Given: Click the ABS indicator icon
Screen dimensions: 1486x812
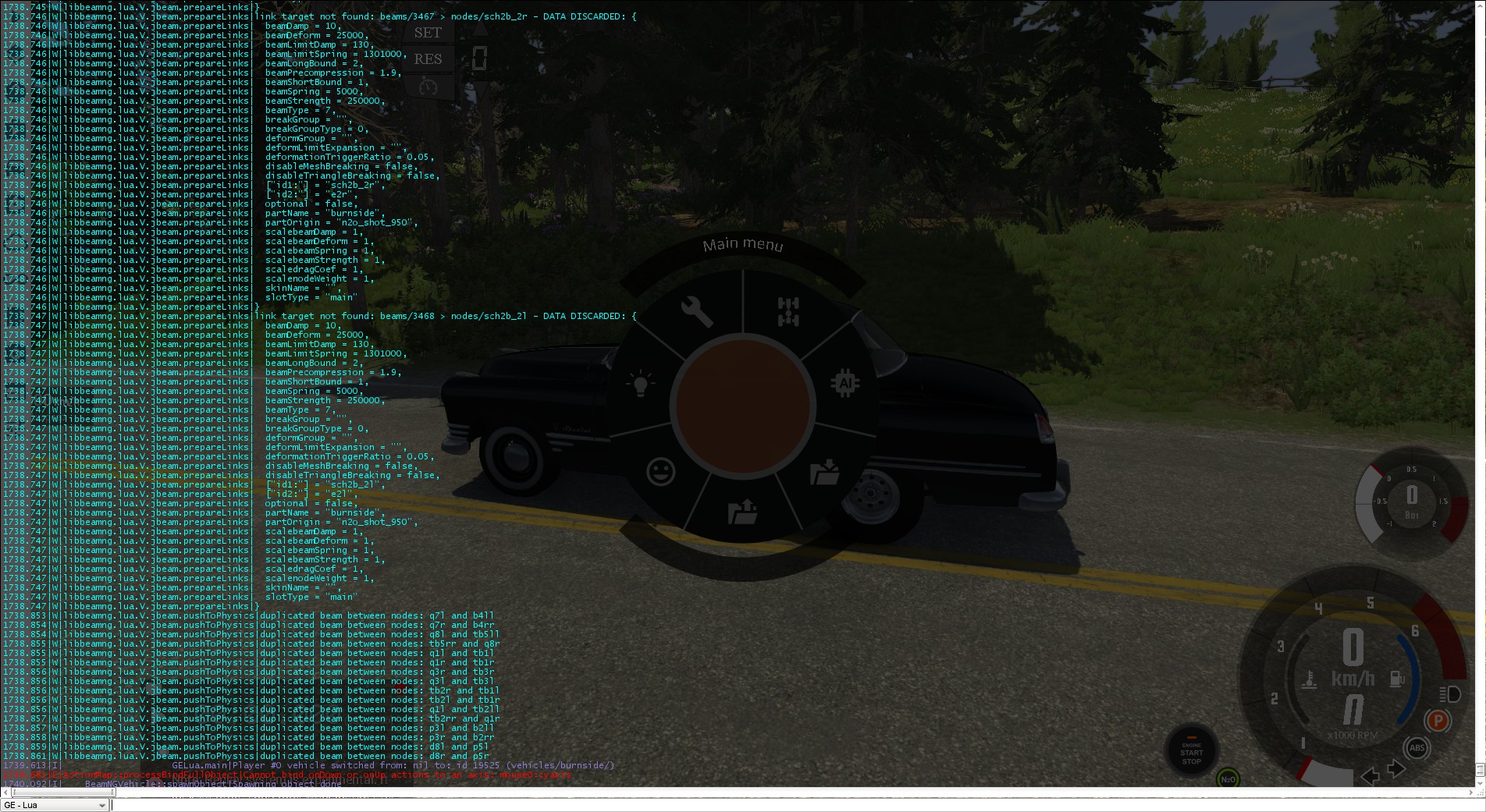Looking at the screenshot, I should 1417,748.
